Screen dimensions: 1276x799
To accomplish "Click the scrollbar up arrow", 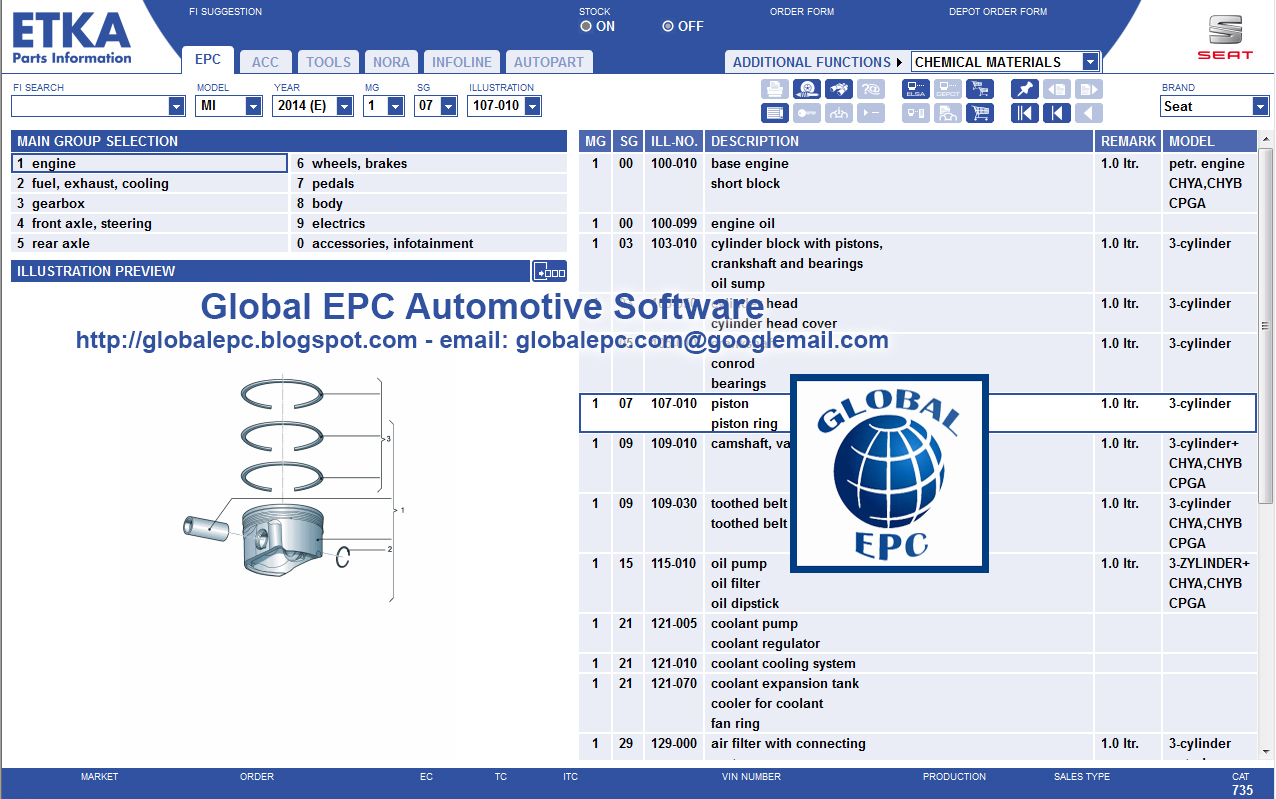I will (1266, 140).
